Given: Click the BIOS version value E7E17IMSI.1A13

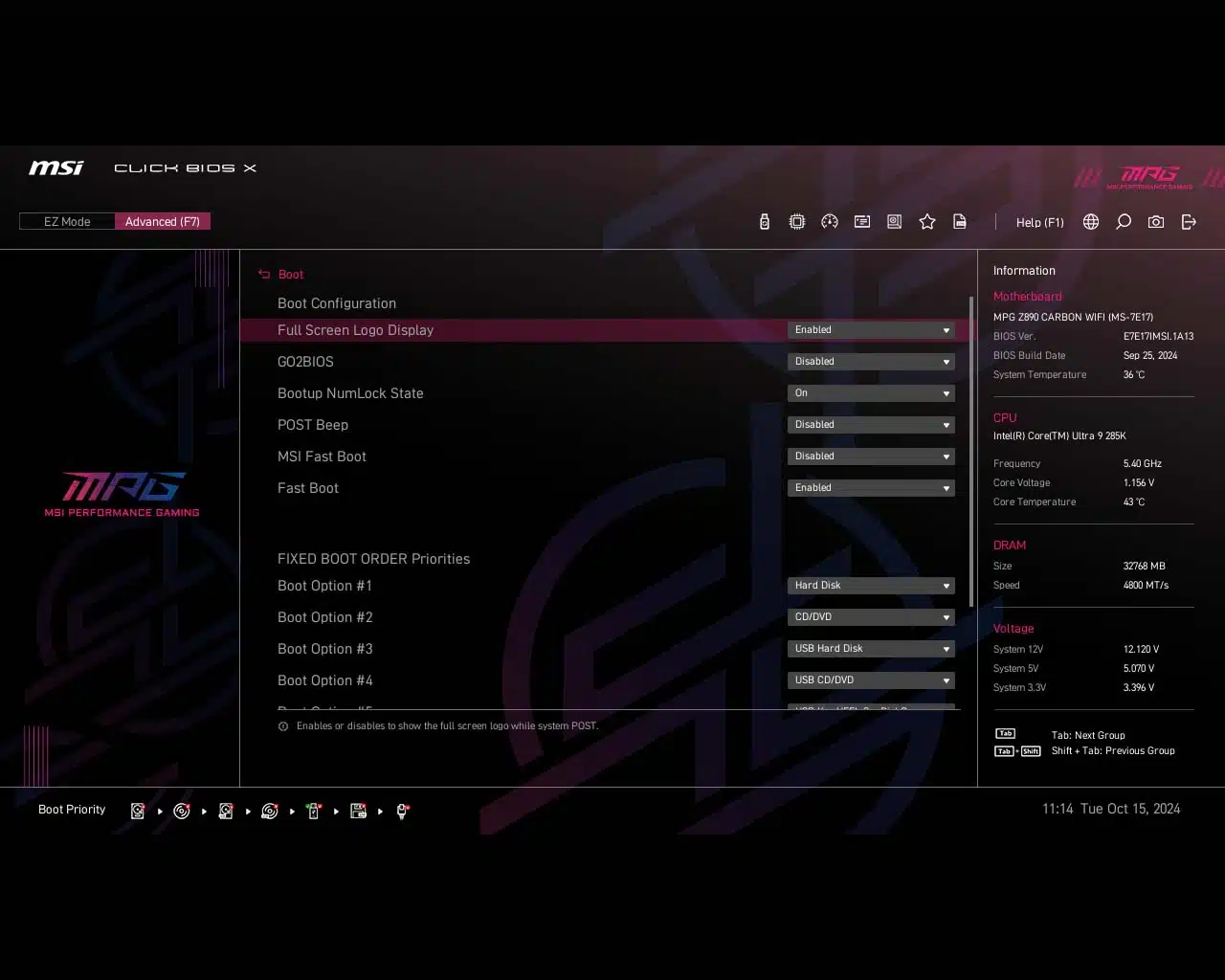Looking at the screenshot, I should [1158, 337].
